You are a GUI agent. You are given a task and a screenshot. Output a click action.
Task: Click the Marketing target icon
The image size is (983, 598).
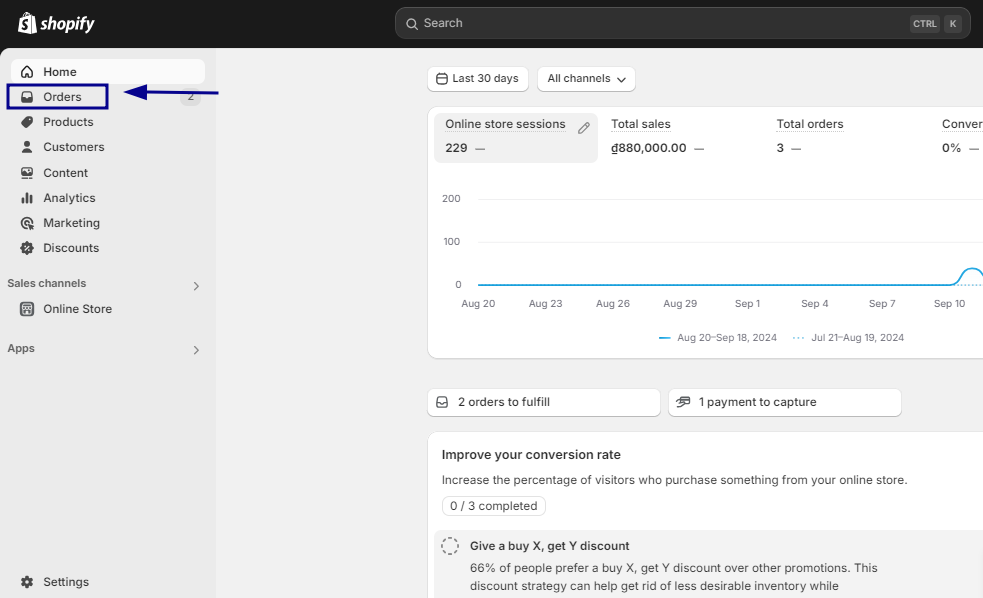(27, 223)
